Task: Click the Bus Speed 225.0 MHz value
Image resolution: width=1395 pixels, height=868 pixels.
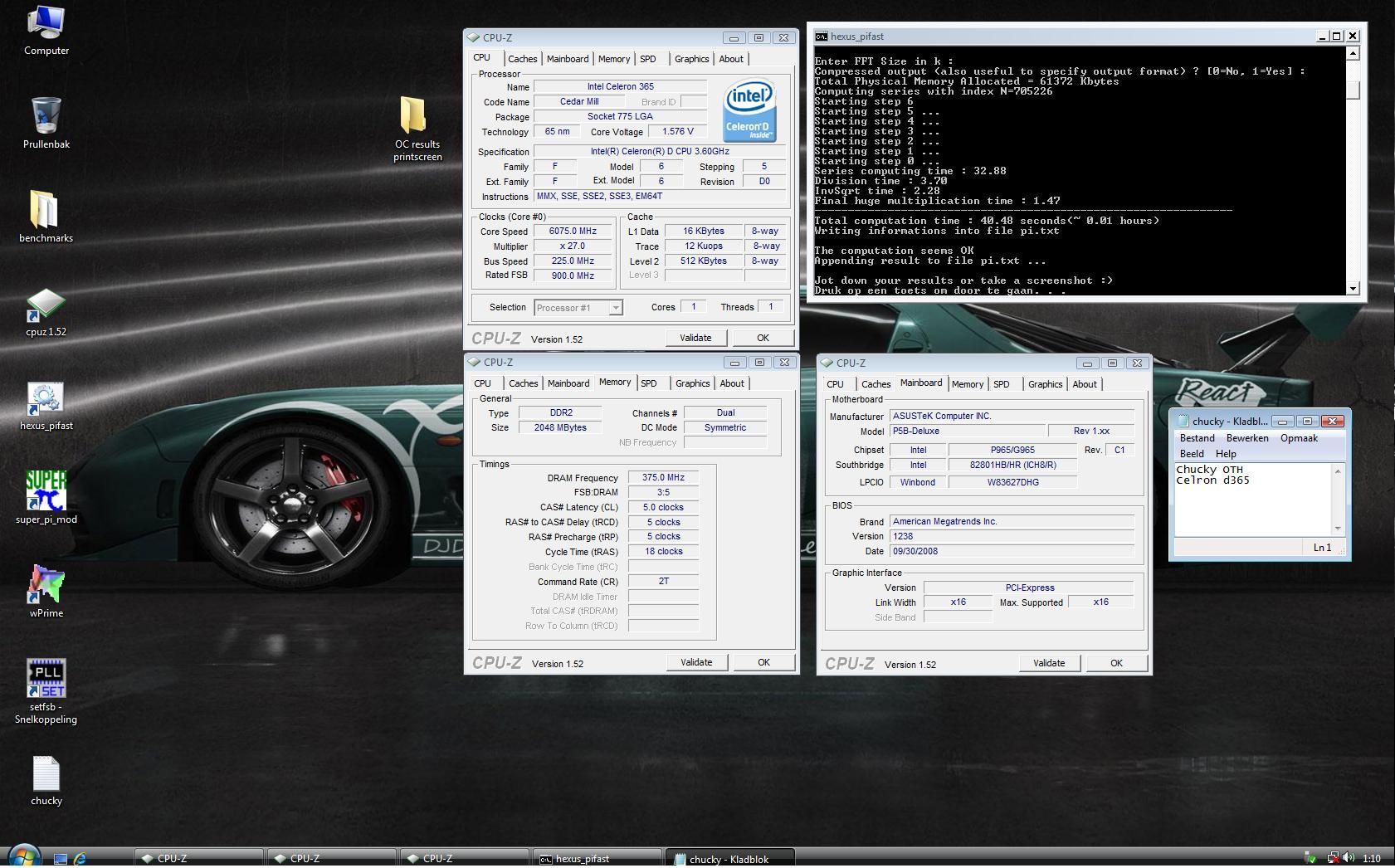Action: pyautogui.click(x=573, y=261)
